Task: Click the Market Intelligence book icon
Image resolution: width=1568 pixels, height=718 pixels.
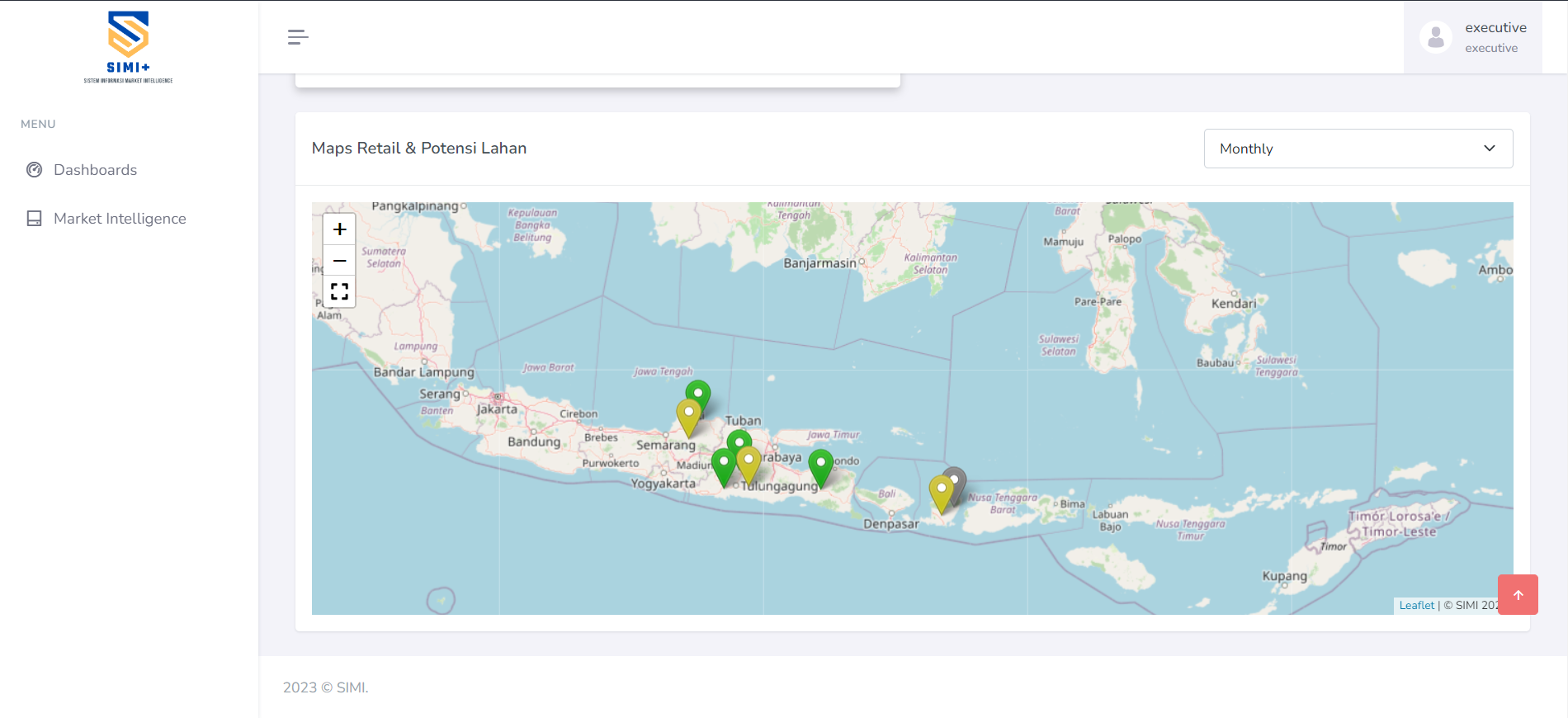Action: point(35,219)
